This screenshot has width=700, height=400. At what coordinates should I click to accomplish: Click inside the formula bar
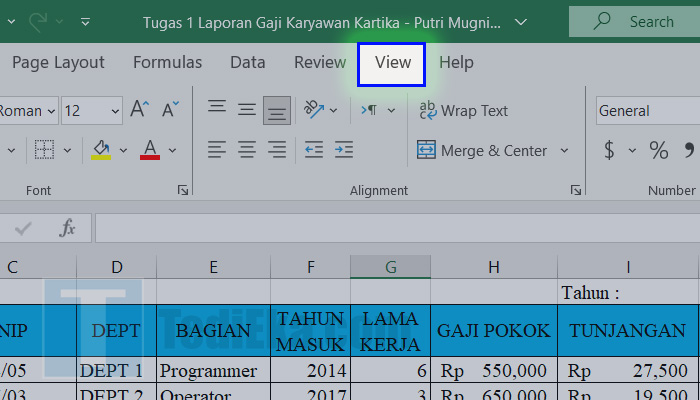tap(397, 228)
